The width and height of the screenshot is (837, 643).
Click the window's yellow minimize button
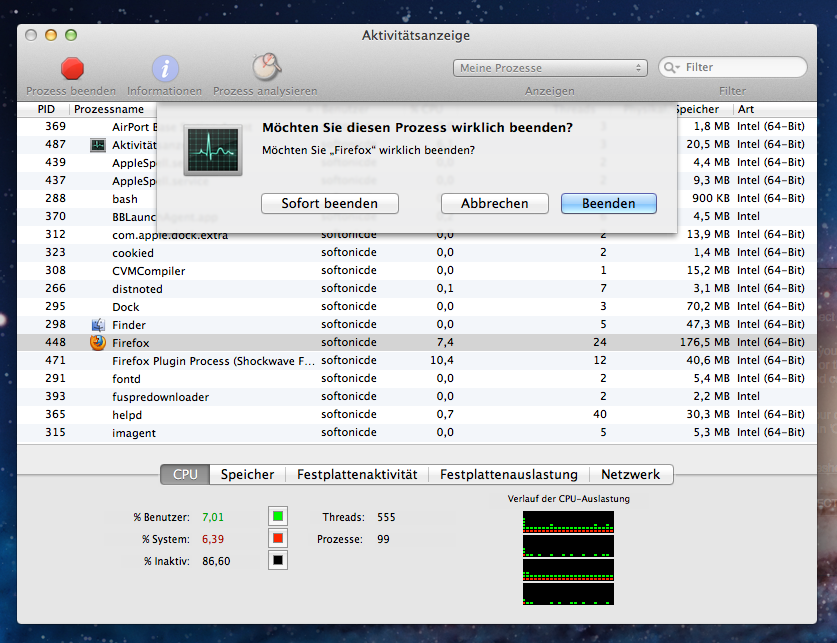click(x=51, y=35)
